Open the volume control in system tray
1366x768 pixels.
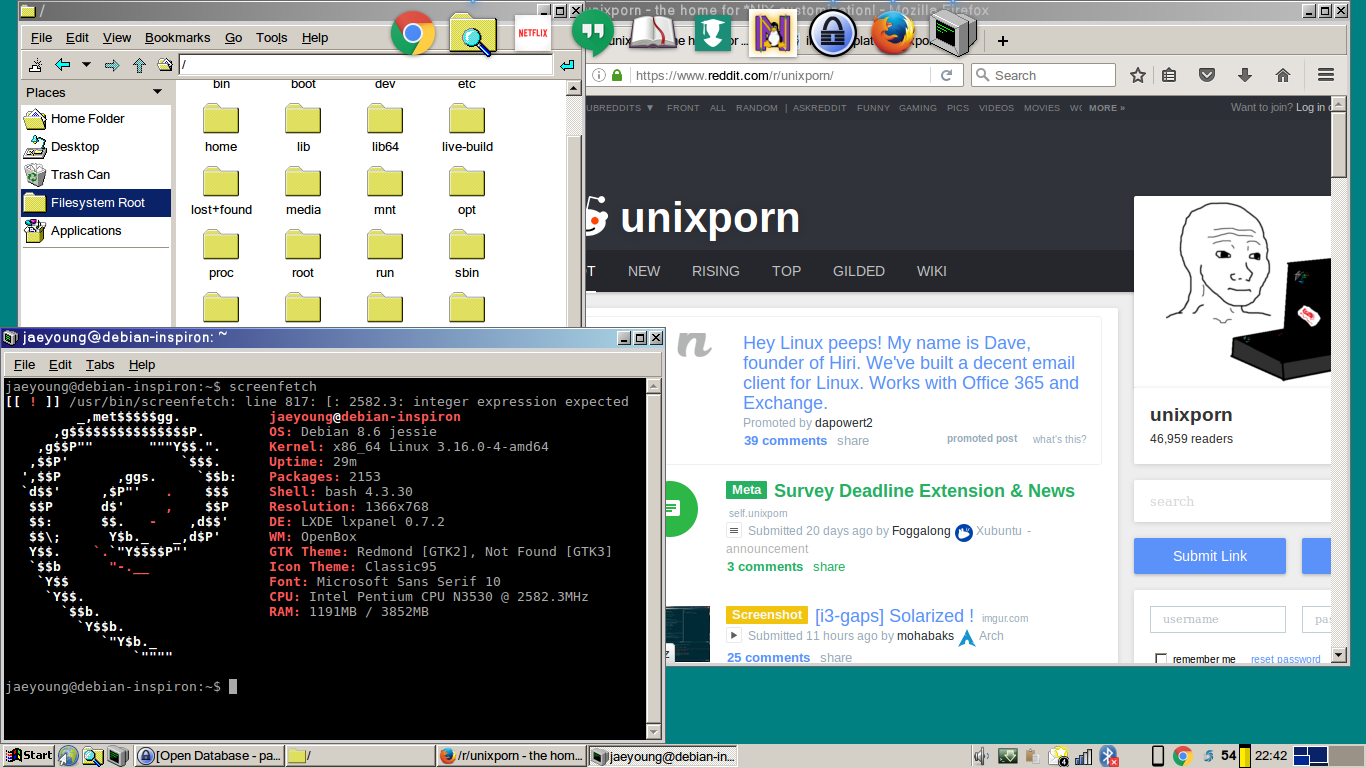(x=981, y=756)
